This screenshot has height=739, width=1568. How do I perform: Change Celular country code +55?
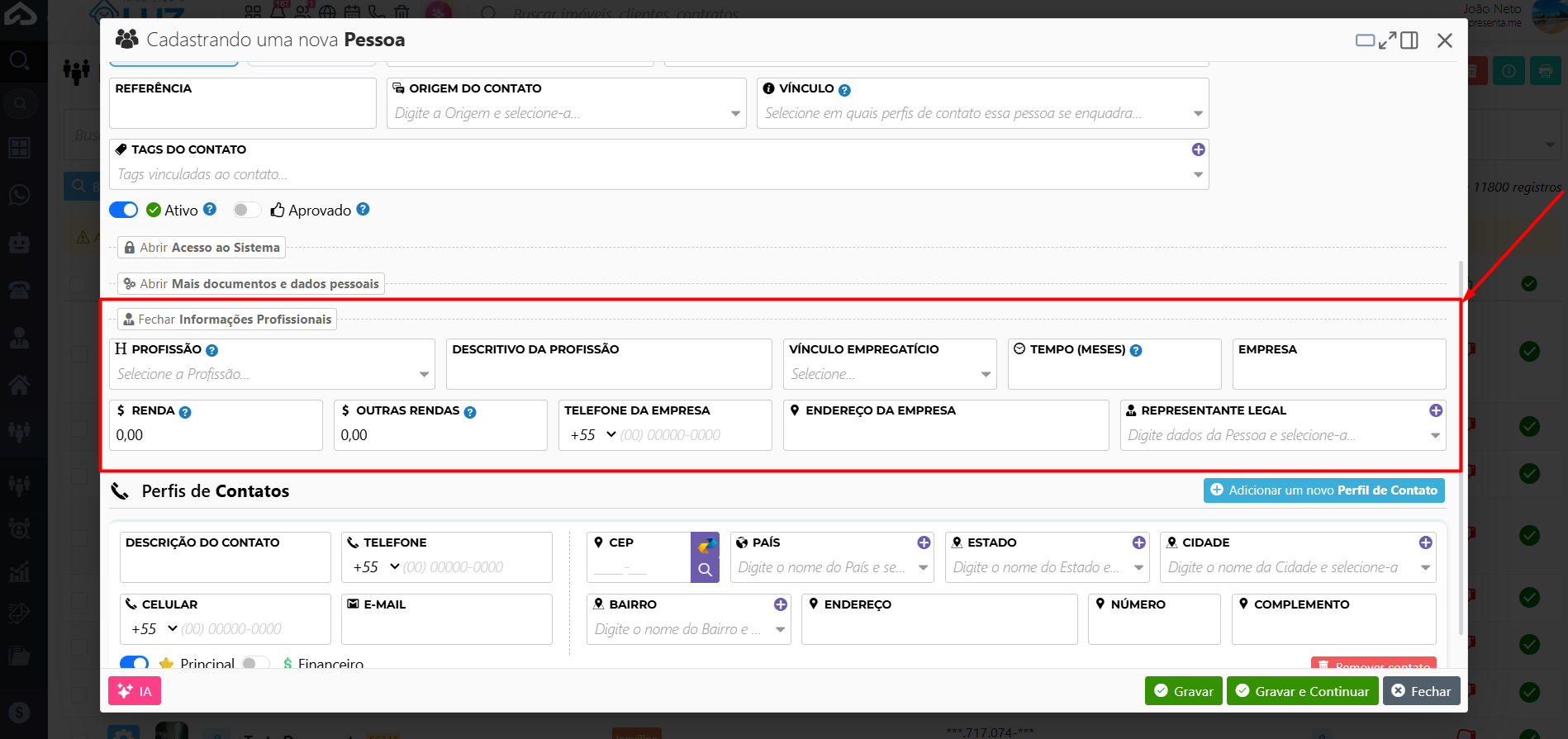click(154, 629)
